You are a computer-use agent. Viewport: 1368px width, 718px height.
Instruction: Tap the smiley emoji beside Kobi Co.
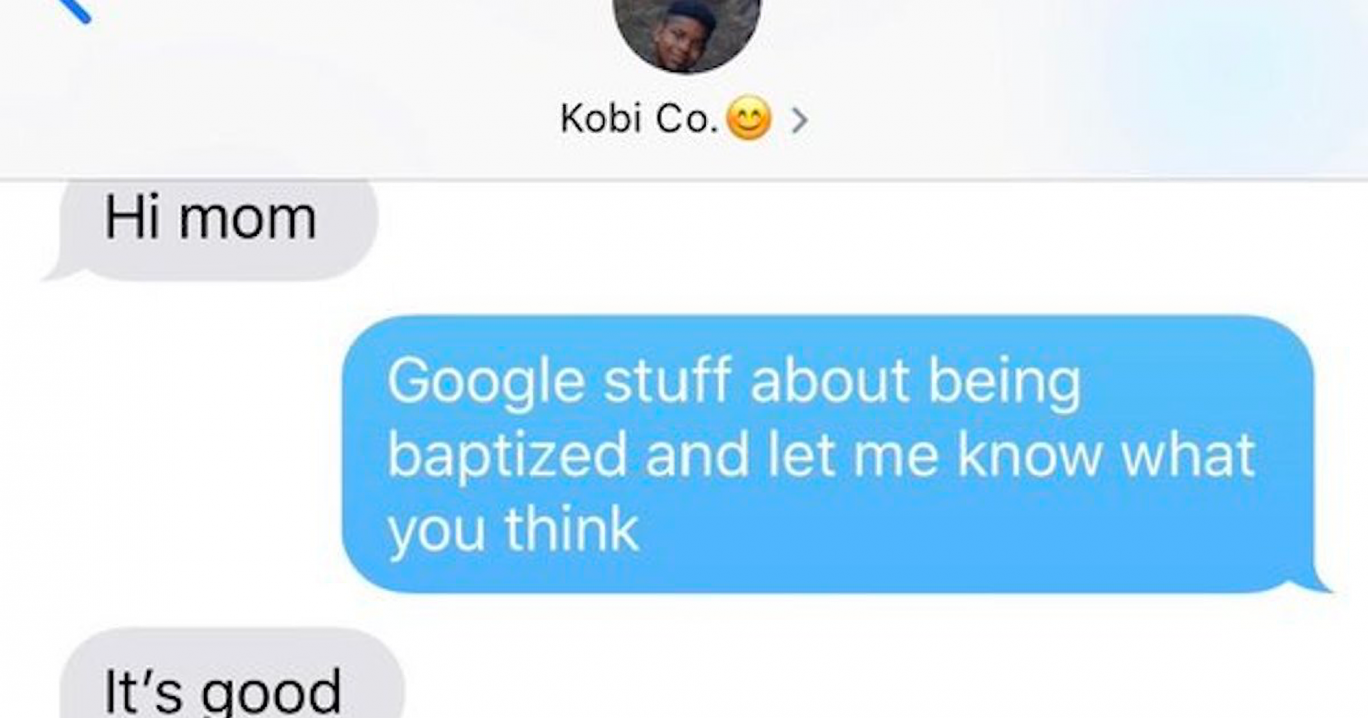(x=749, y=121)
